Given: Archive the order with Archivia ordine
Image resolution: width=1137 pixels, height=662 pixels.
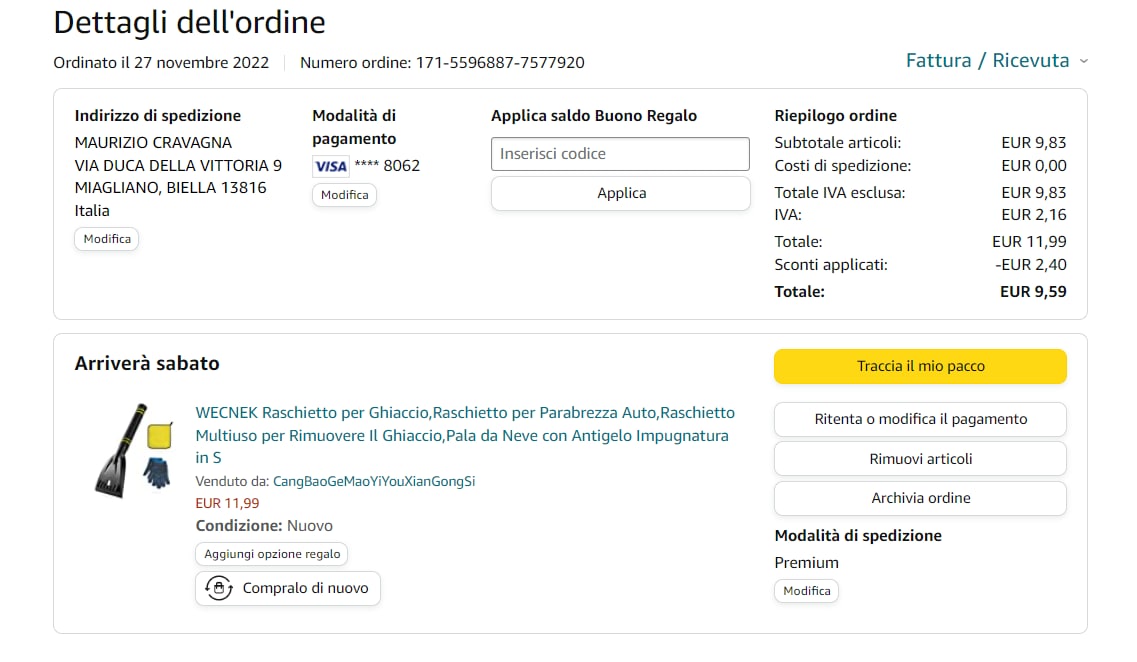Looking at the screenshot, I should [x=920, y=498].
